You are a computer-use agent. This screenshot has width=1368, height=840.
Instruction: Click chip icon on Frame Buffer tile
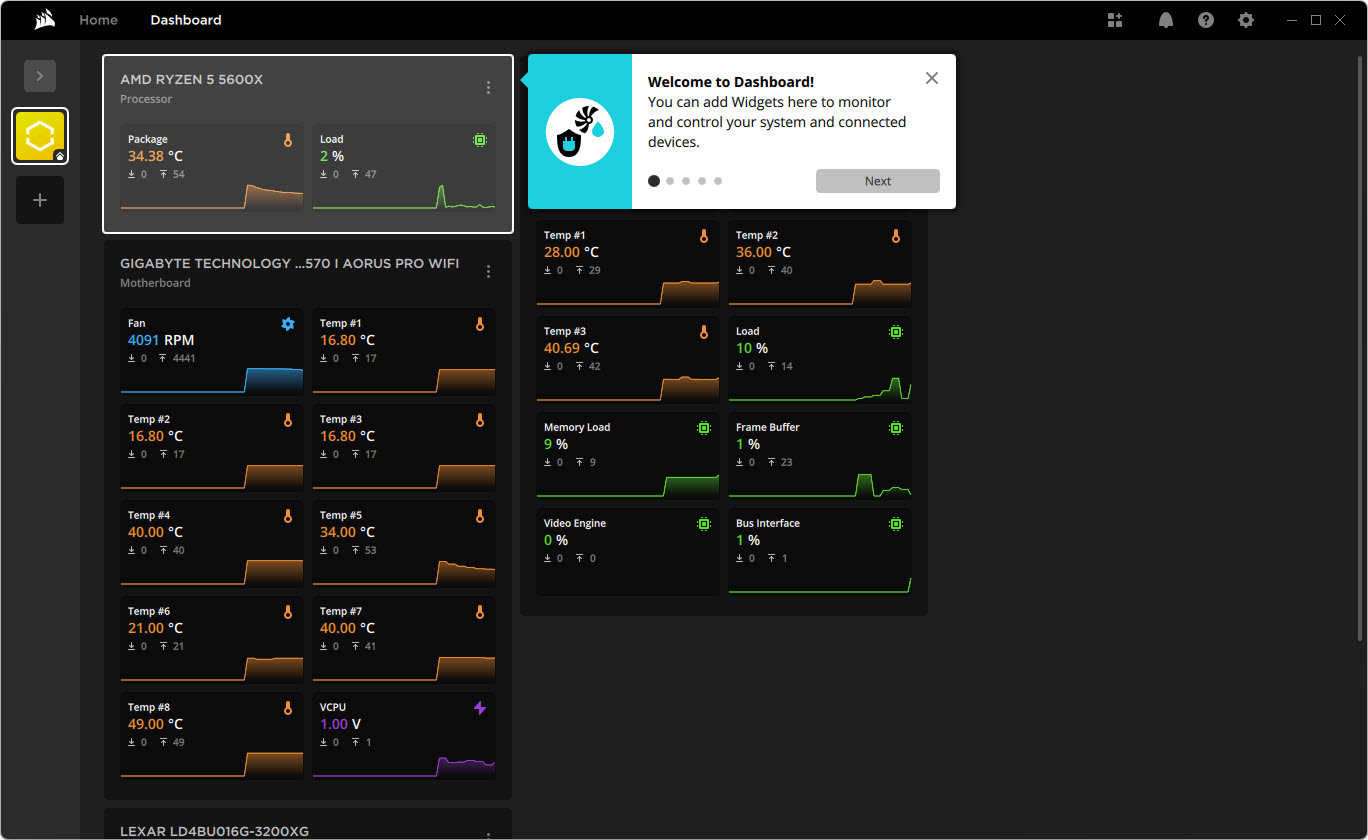(x=896, y=428)
